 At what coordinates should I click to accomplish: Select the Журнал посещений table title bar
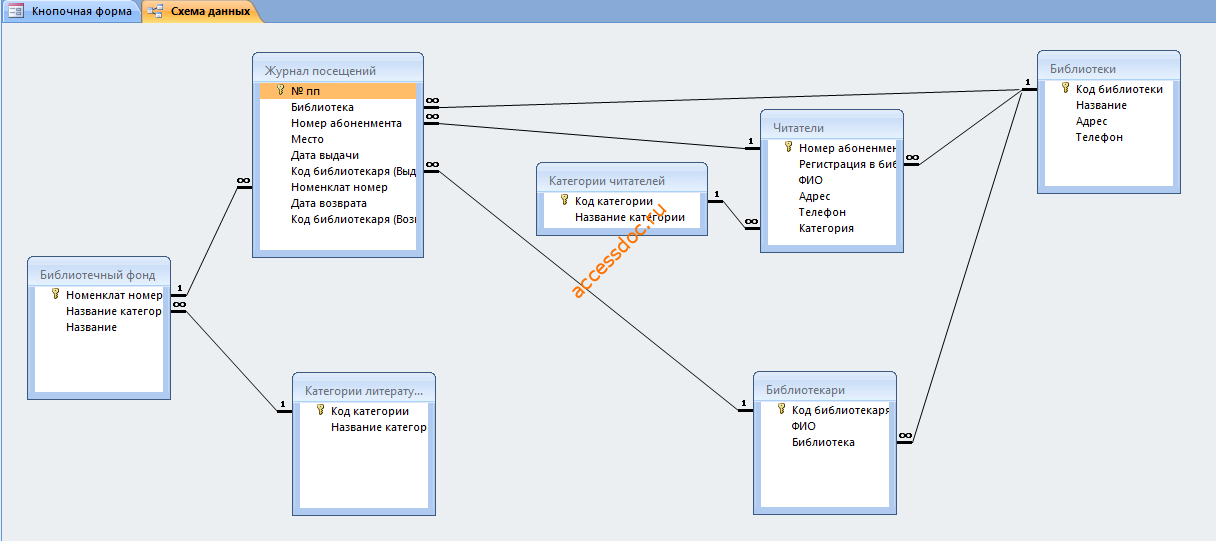tap(337, 70)
